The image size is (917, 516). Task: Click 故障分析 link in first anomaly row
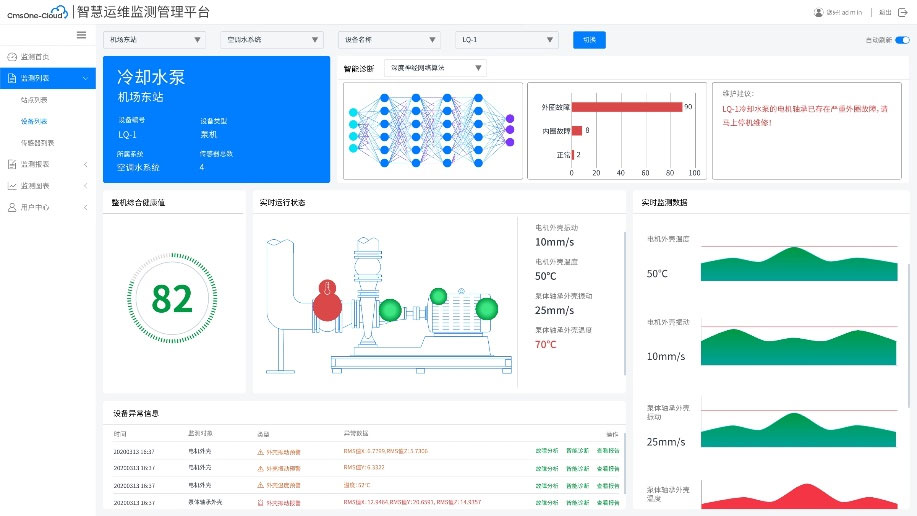point(546,451)
